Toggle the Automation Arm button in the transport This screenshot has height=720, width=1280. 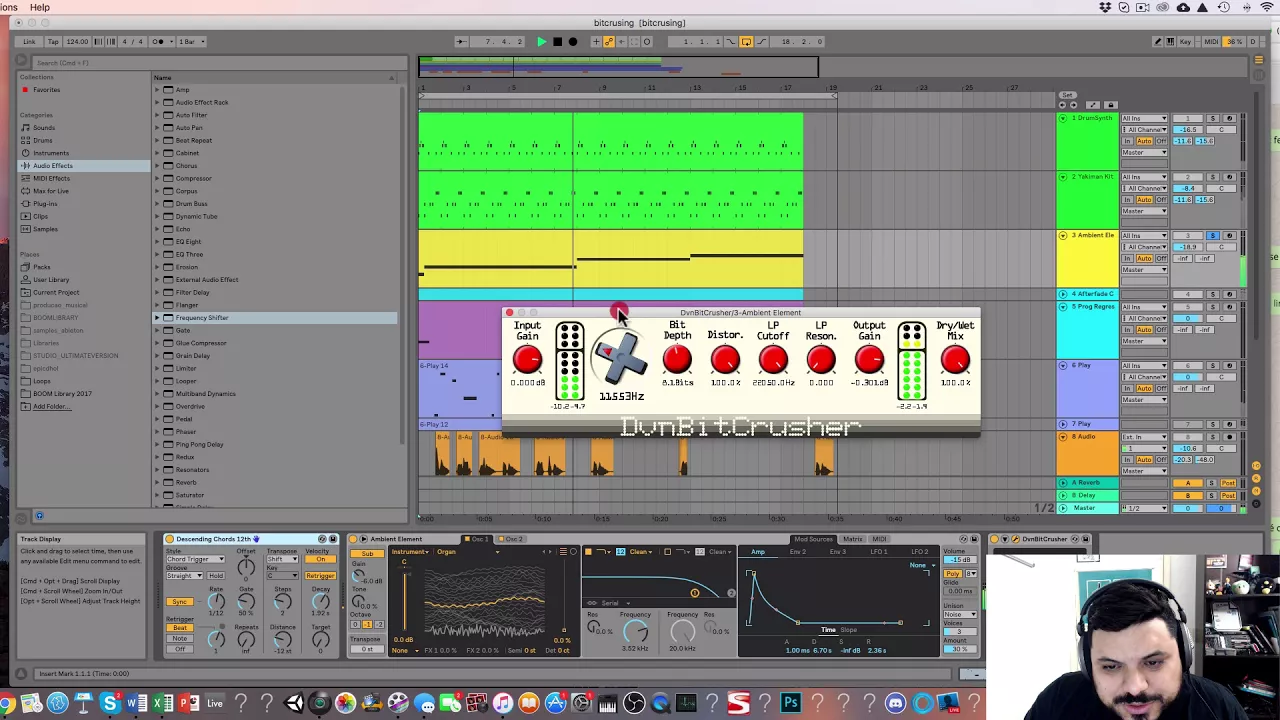tap(609, 42)
